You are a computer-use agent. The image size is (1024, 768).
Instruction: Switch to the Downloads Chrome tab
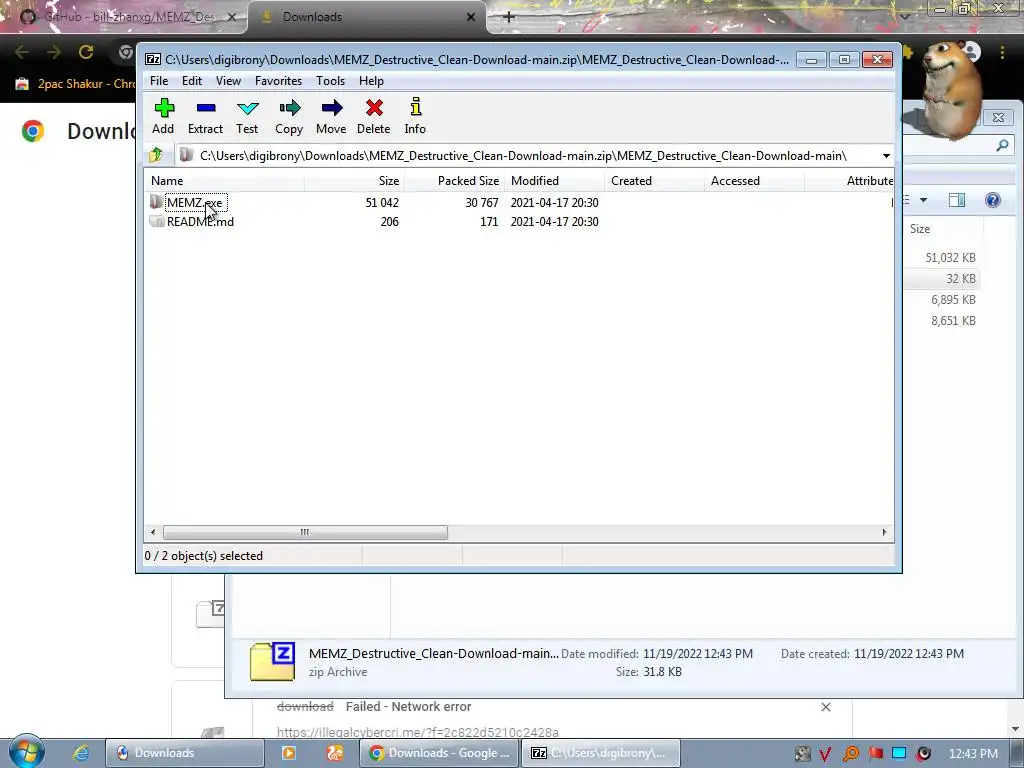pyautogui.click(x=368, y=17)
